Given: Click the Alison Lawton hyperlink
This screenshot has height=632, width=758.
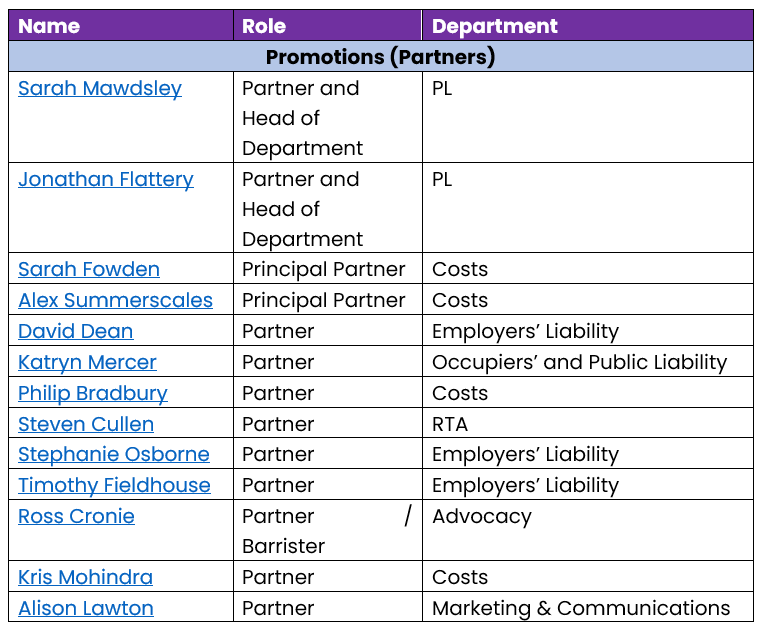Looking at the screenshot, I should 86,608.
